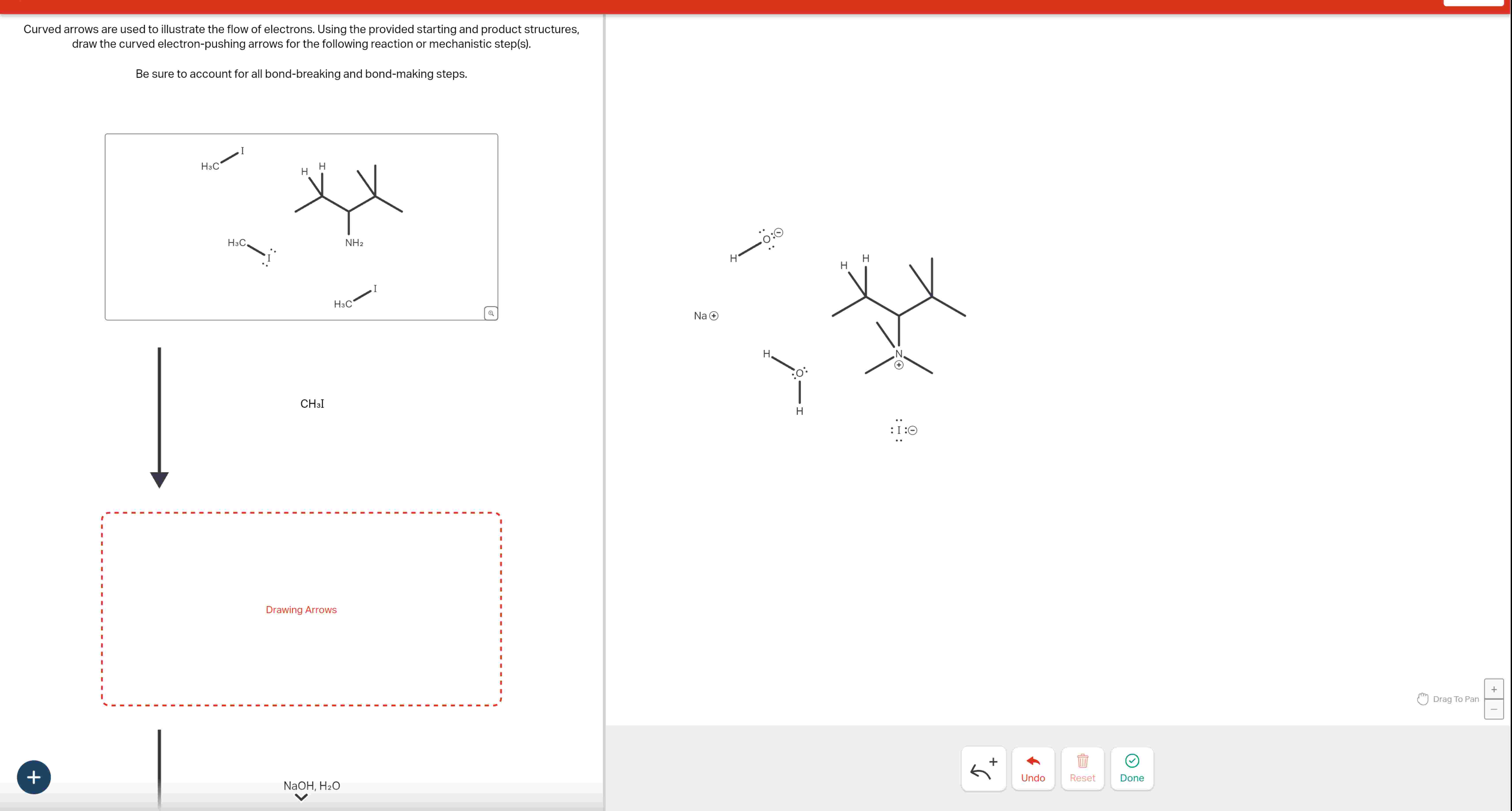Screen dimensions: 1512x811
Task: Click the CH3I reagent label
Action: (312, 403)
